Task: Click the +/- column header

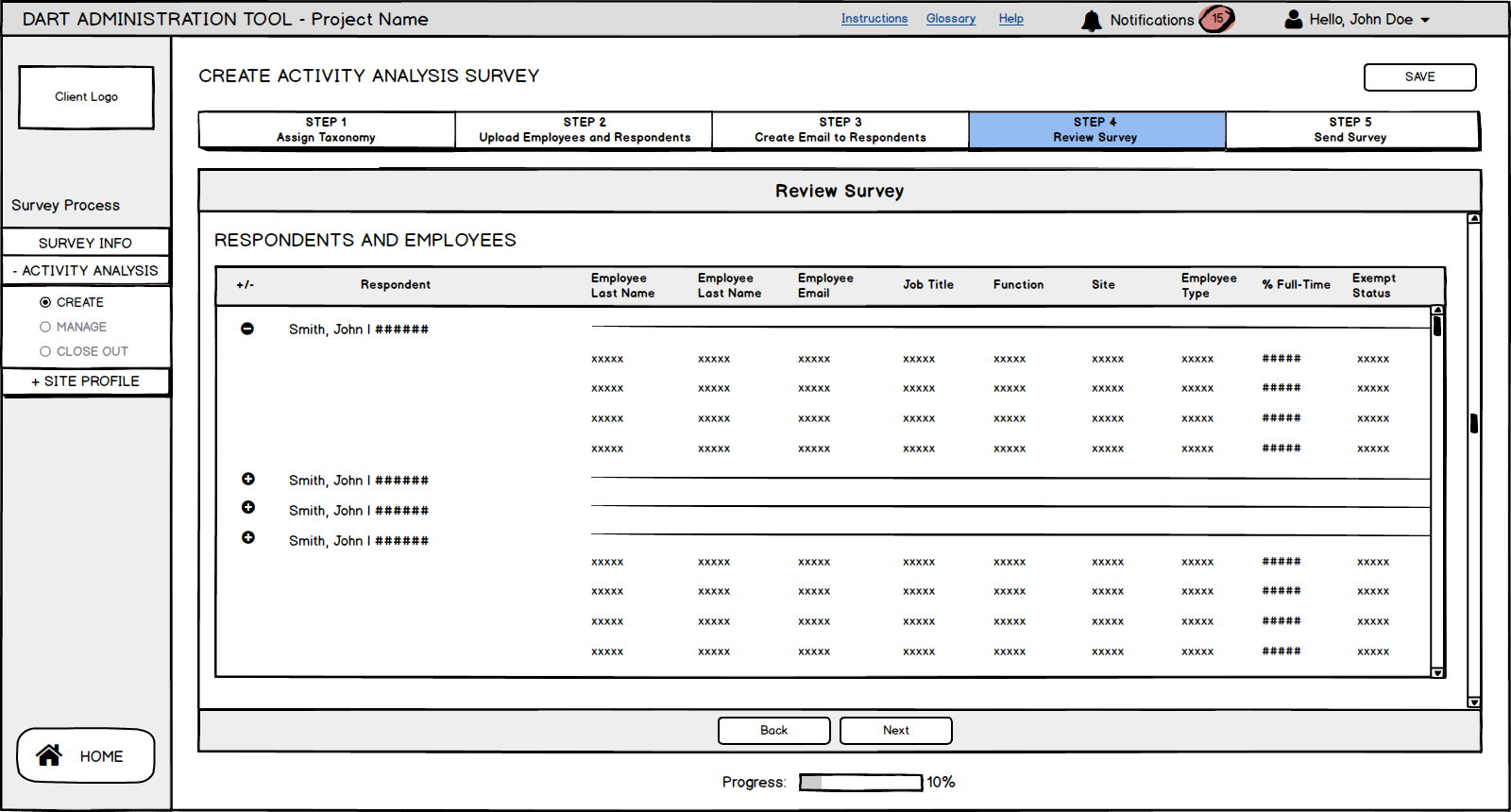Action: 246,285
